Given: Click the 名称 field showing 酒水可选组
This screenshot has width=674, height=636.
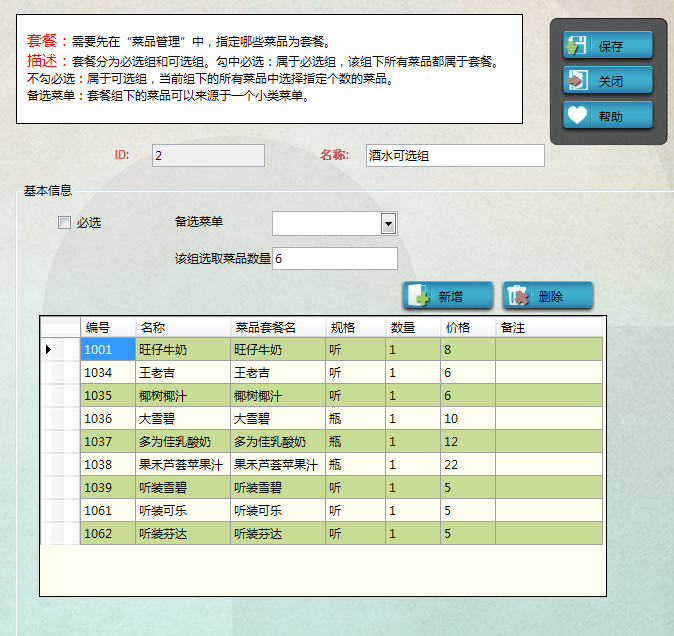Looking at the screenshot, I should (455, 155).
